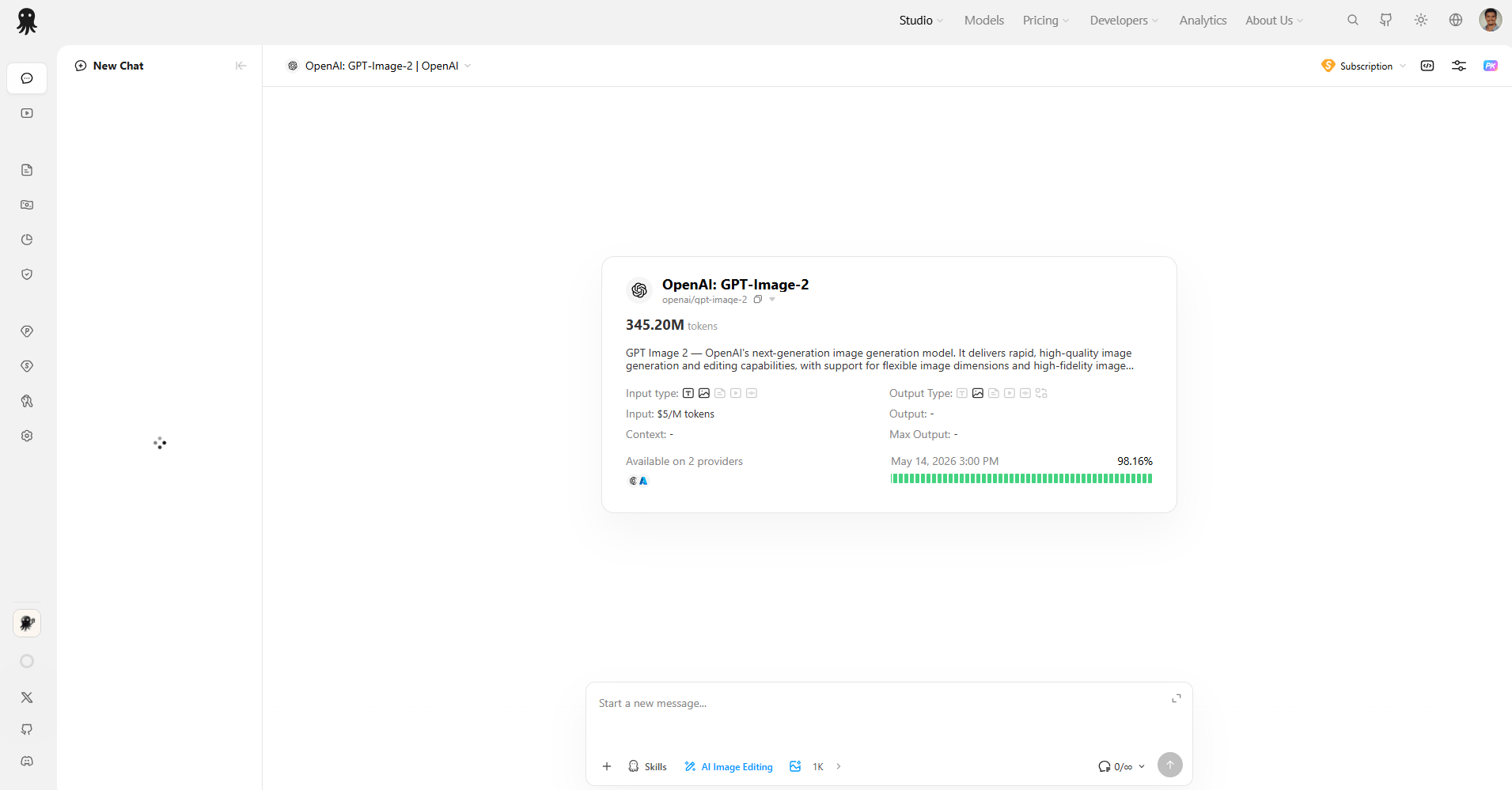Click the OpenAI provider icon under providers
The height and width of the screenshot is (790, 1512).
pos(633,481)
